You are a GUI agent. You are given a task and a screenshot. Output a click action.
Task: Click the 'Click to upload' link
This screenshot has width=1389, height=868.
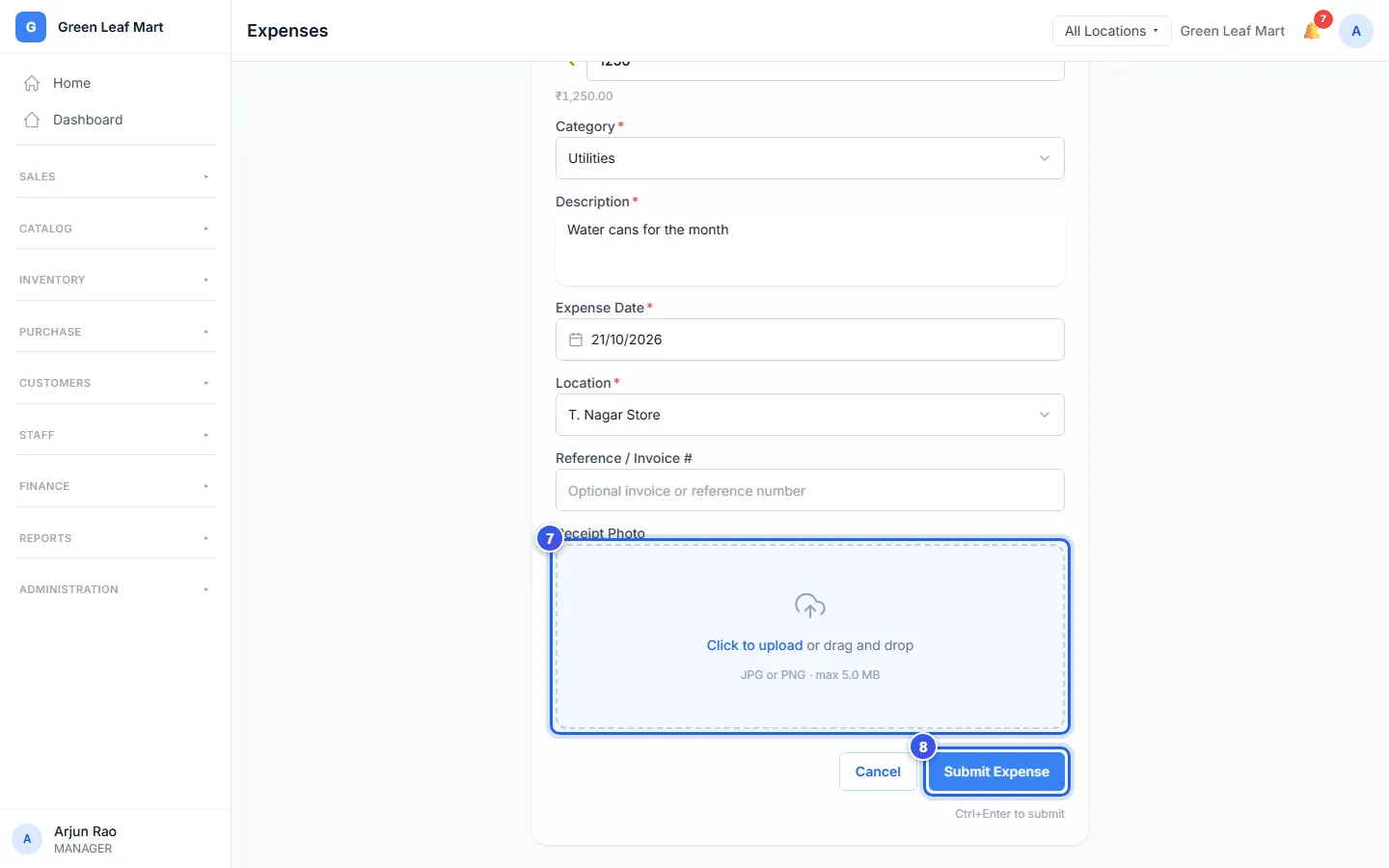[x=754, y=645]
